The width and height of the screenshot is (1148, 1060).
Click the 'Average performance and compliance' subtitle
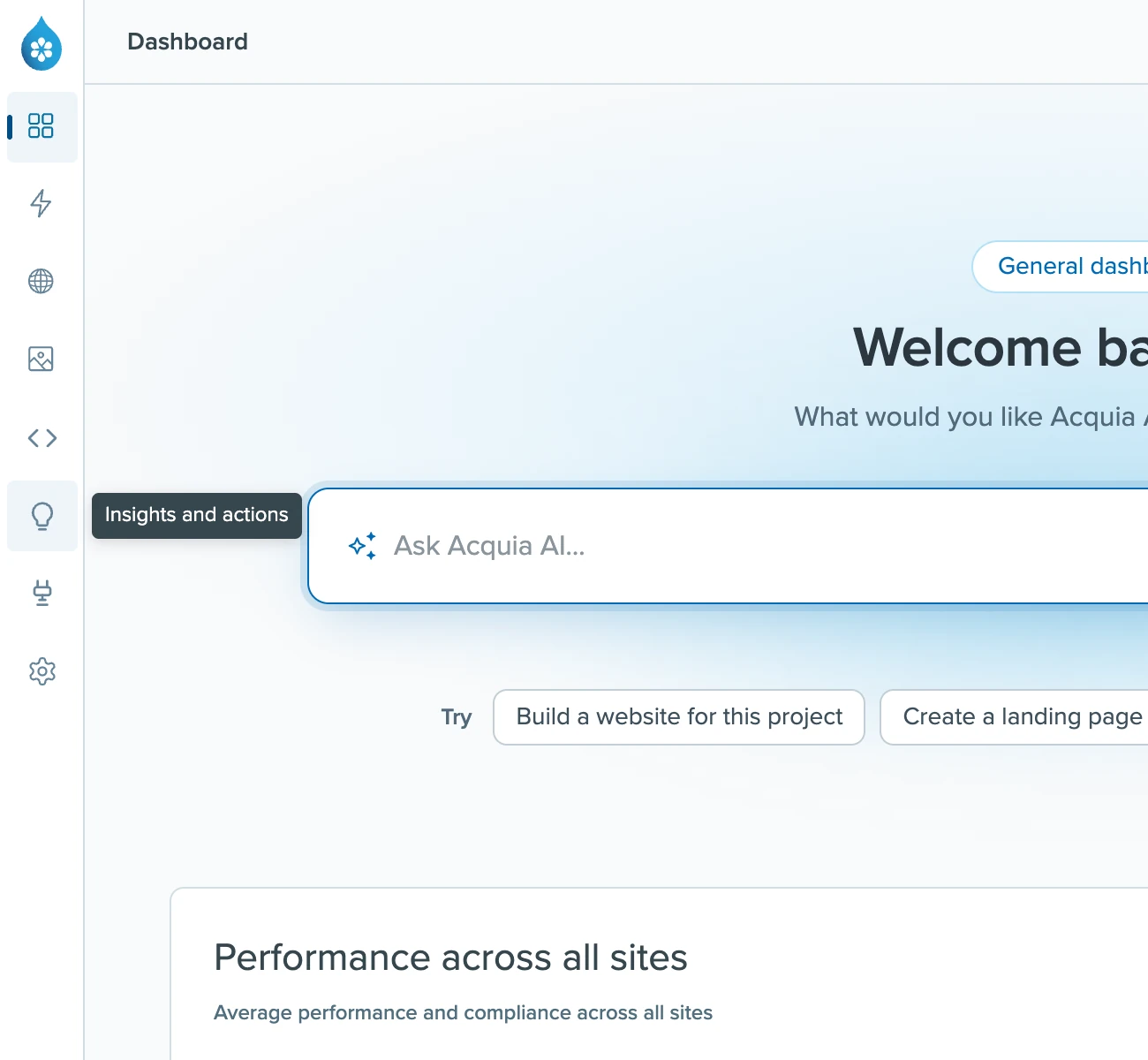(463, 1012)
